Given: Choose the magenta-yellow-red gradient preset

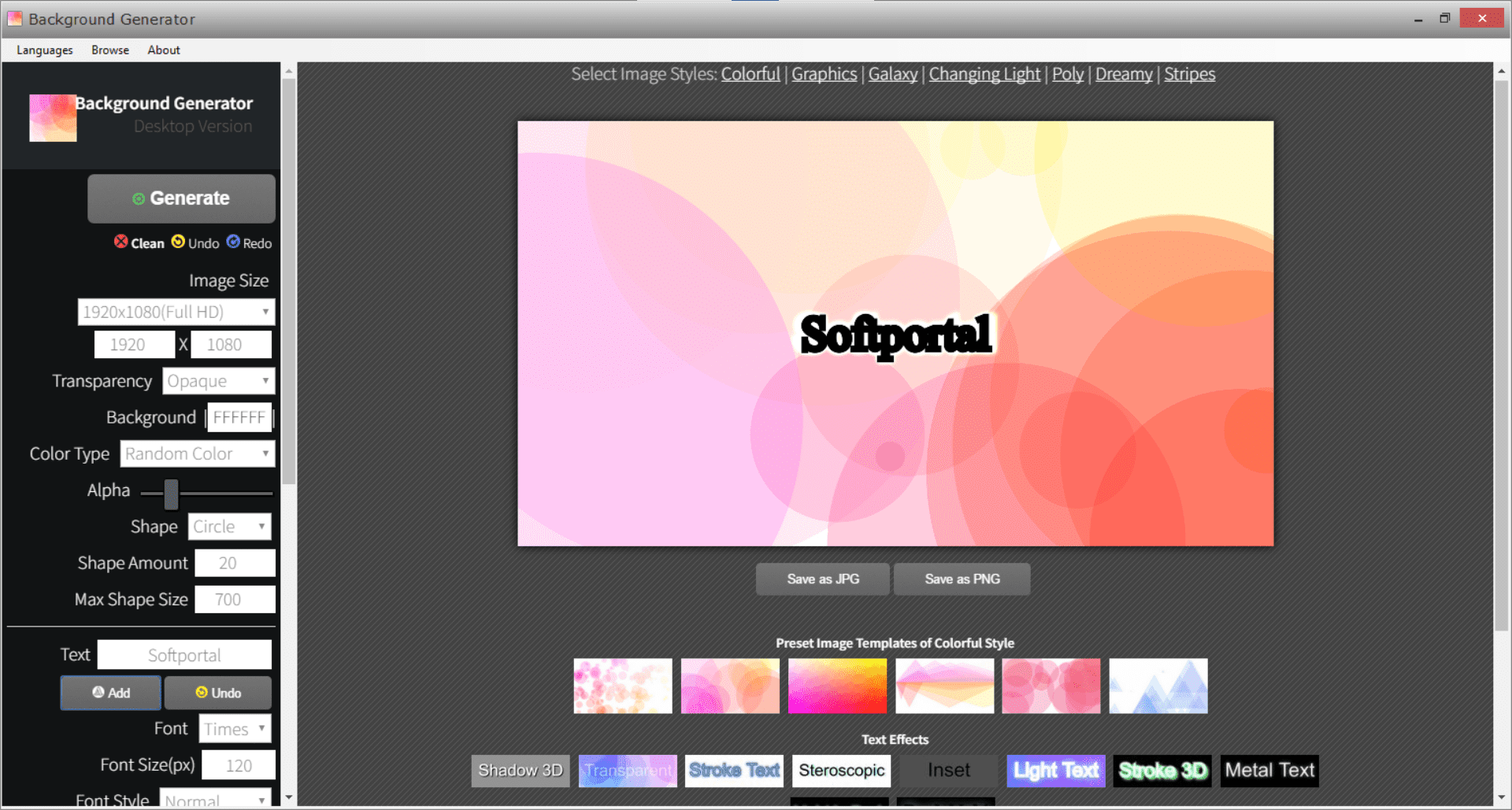Looking at the screenshot, I should tap(837, 686).
